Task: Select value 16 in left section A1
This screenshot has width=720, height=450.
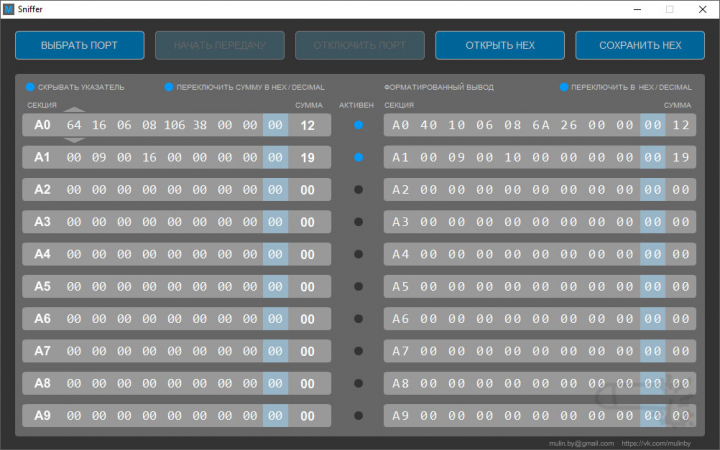Action: (149, 158)
